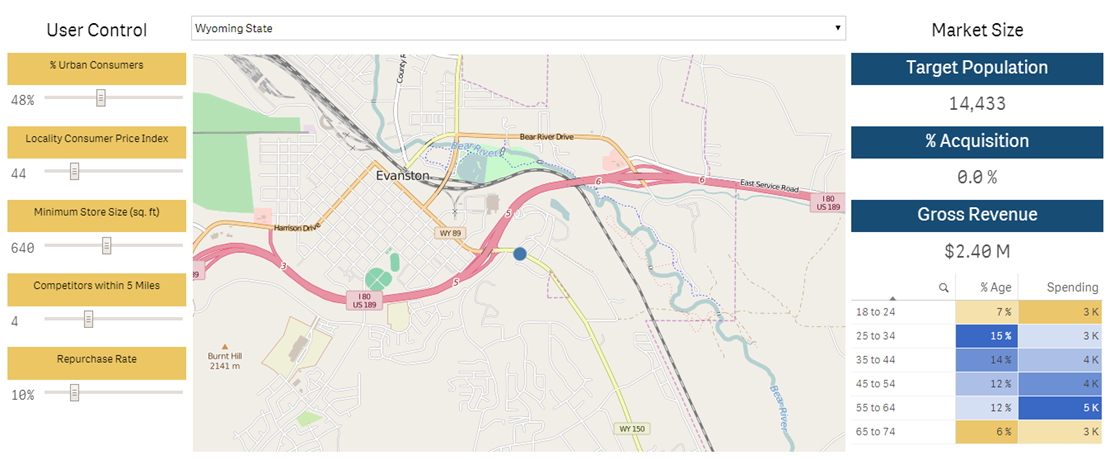1110x460 pixels.
Task: Click the dropdown arrow of state selector
Action: [837, 28]
